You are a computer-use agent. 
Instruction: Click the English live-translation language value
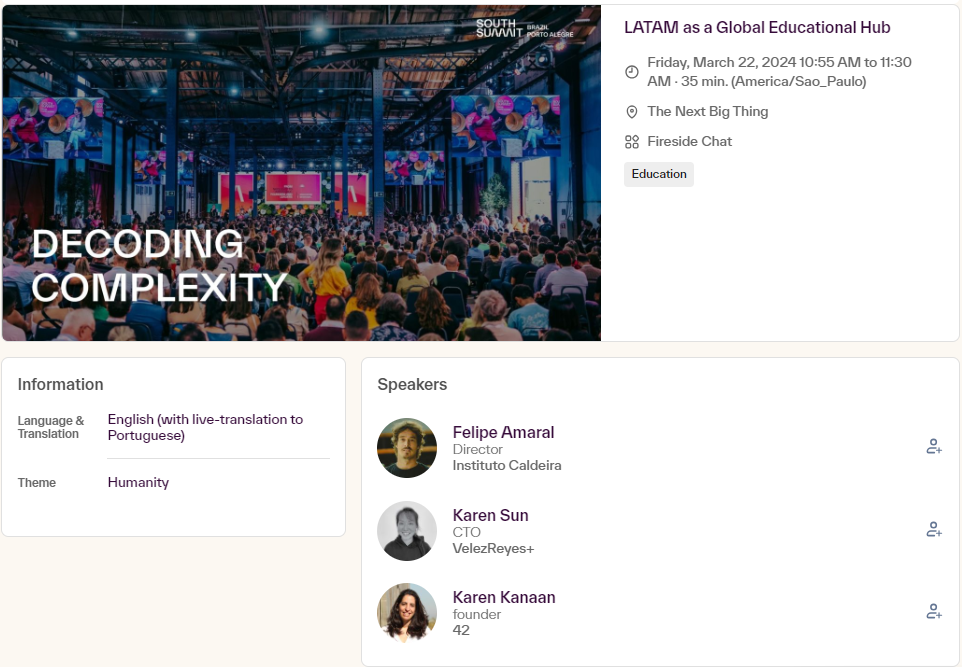pyautogui.click(x=205, y=427)
